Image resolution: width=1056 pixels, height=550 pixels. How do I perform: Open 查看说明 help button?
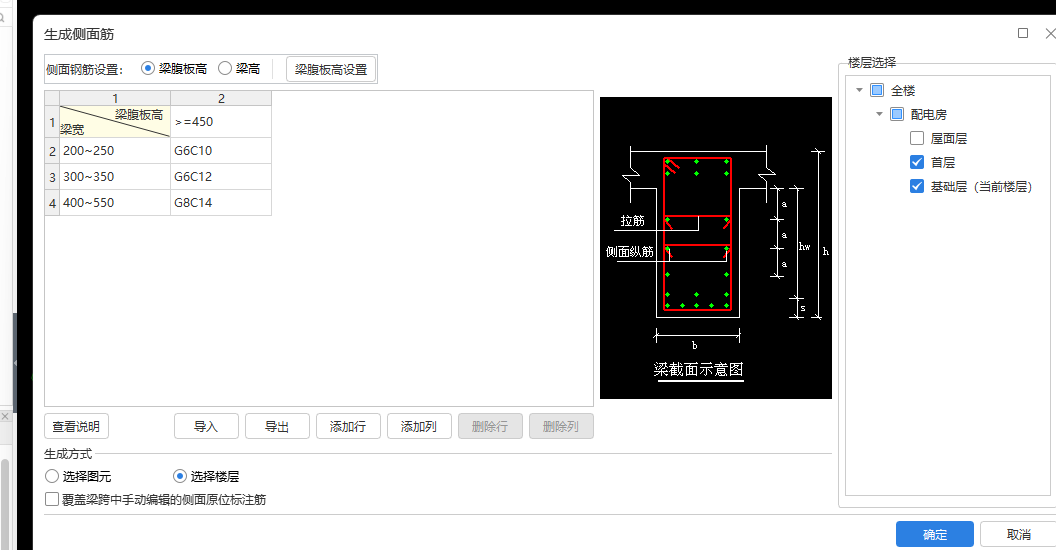(76, 426)
